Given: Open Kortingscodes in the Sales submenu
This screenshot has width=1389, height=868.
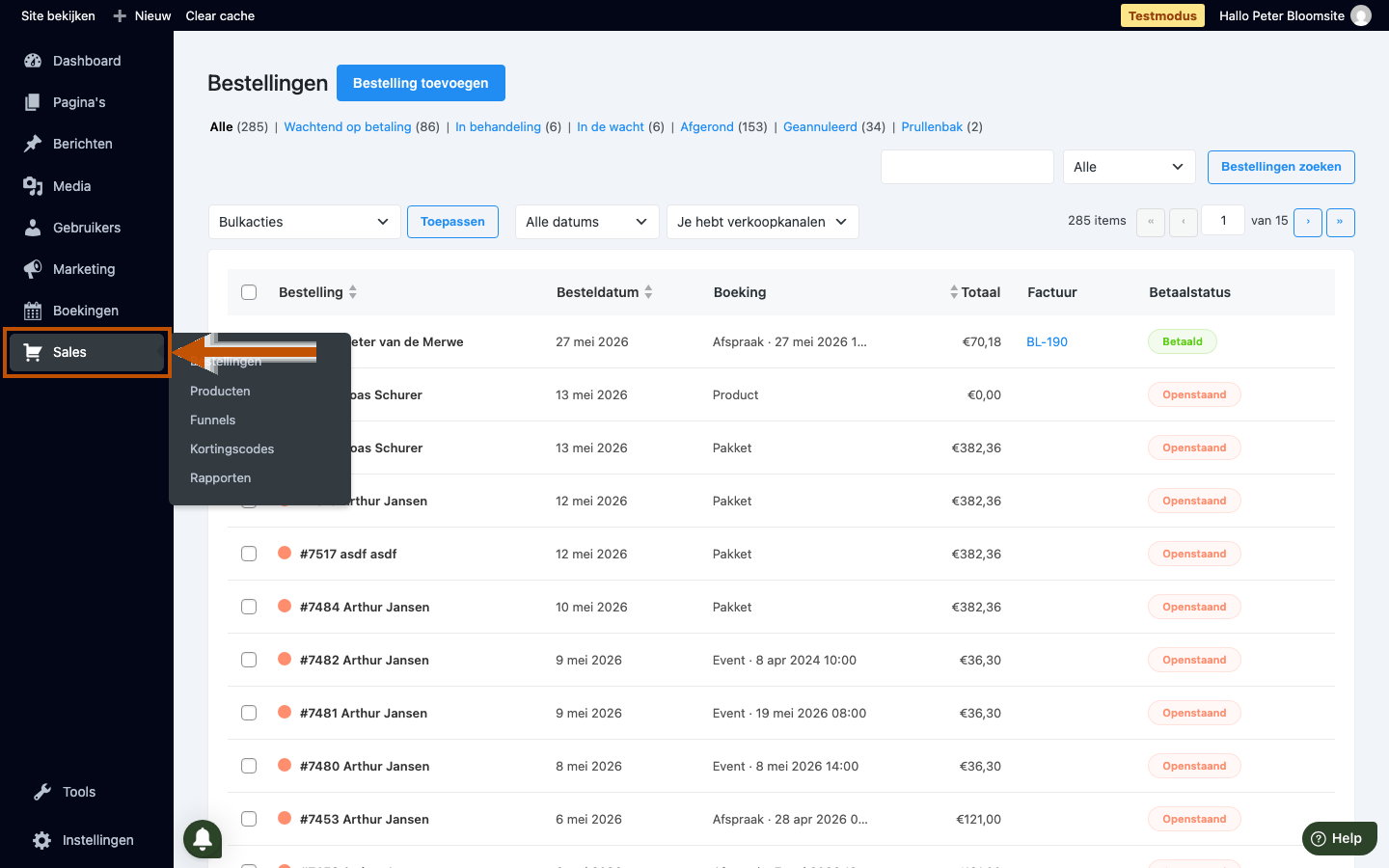Looking at the screenshot, I should pyautogui.click(x=231, y=448).
